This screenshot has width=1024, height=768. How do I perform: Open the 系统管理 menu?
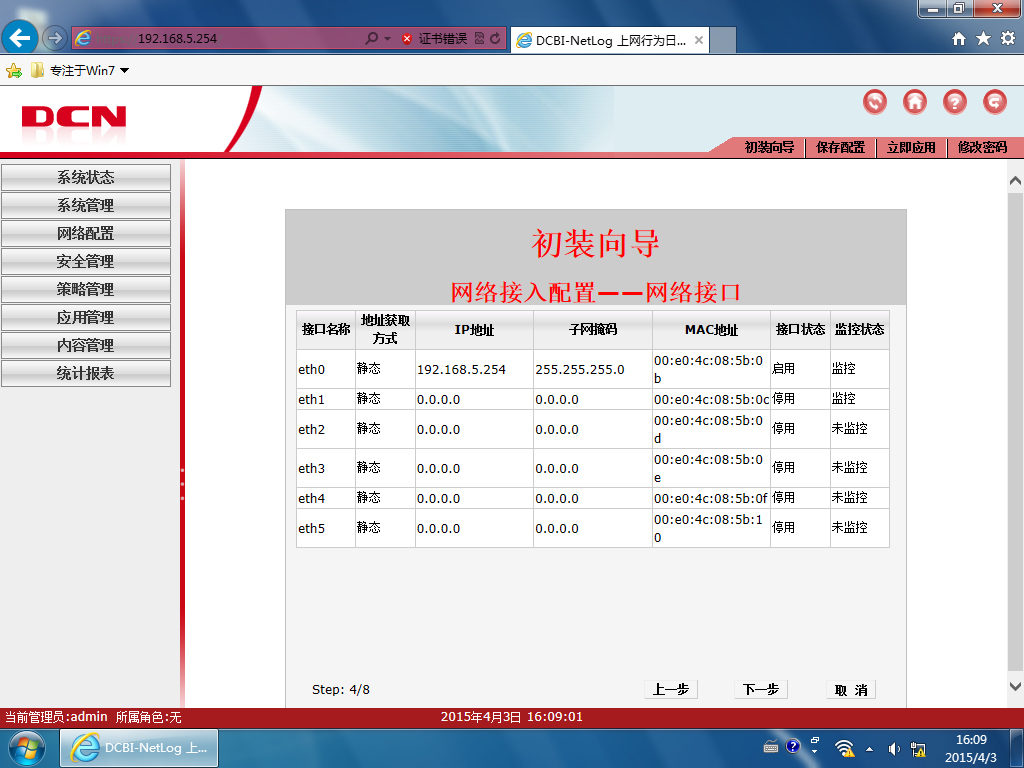[x=86, y=205]
